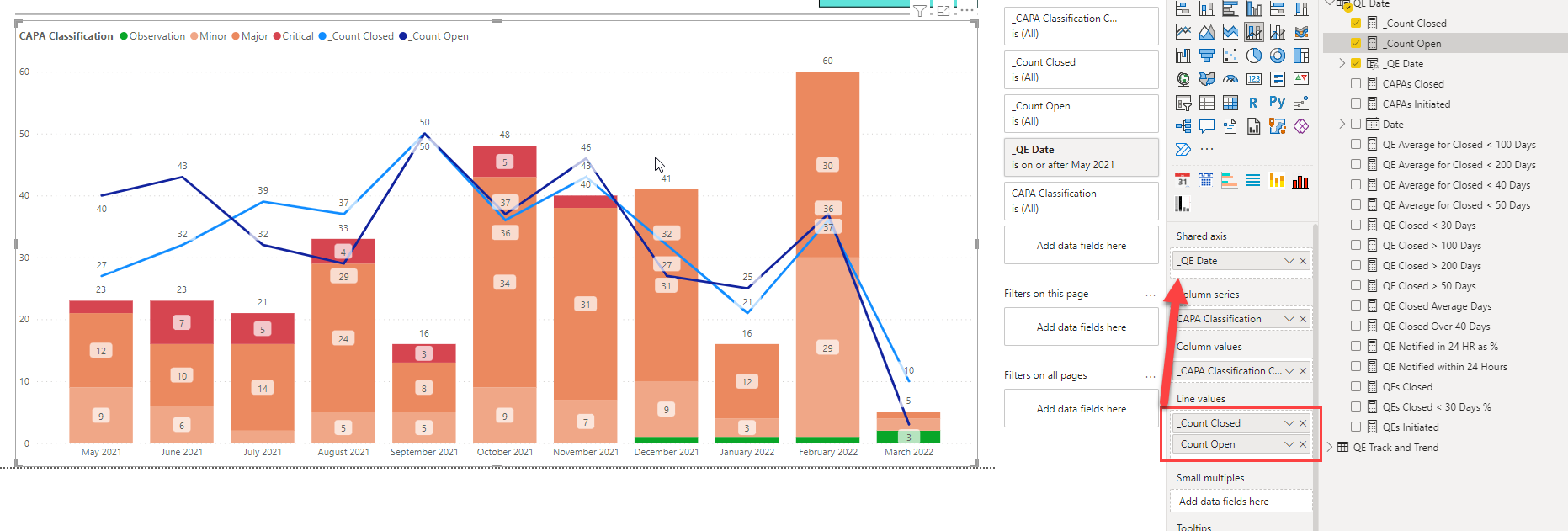1568x531 pixels.
Task: Choose the Python visual icon
Action: tap(1278, 103)
